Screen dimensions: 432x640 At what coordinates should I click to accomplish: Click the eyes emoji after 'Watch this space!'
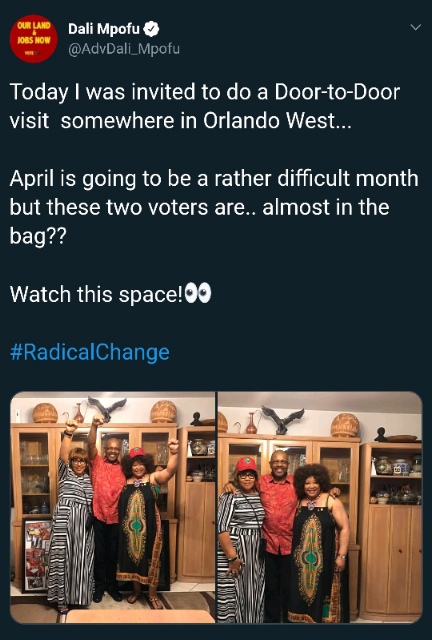(198, 293)
